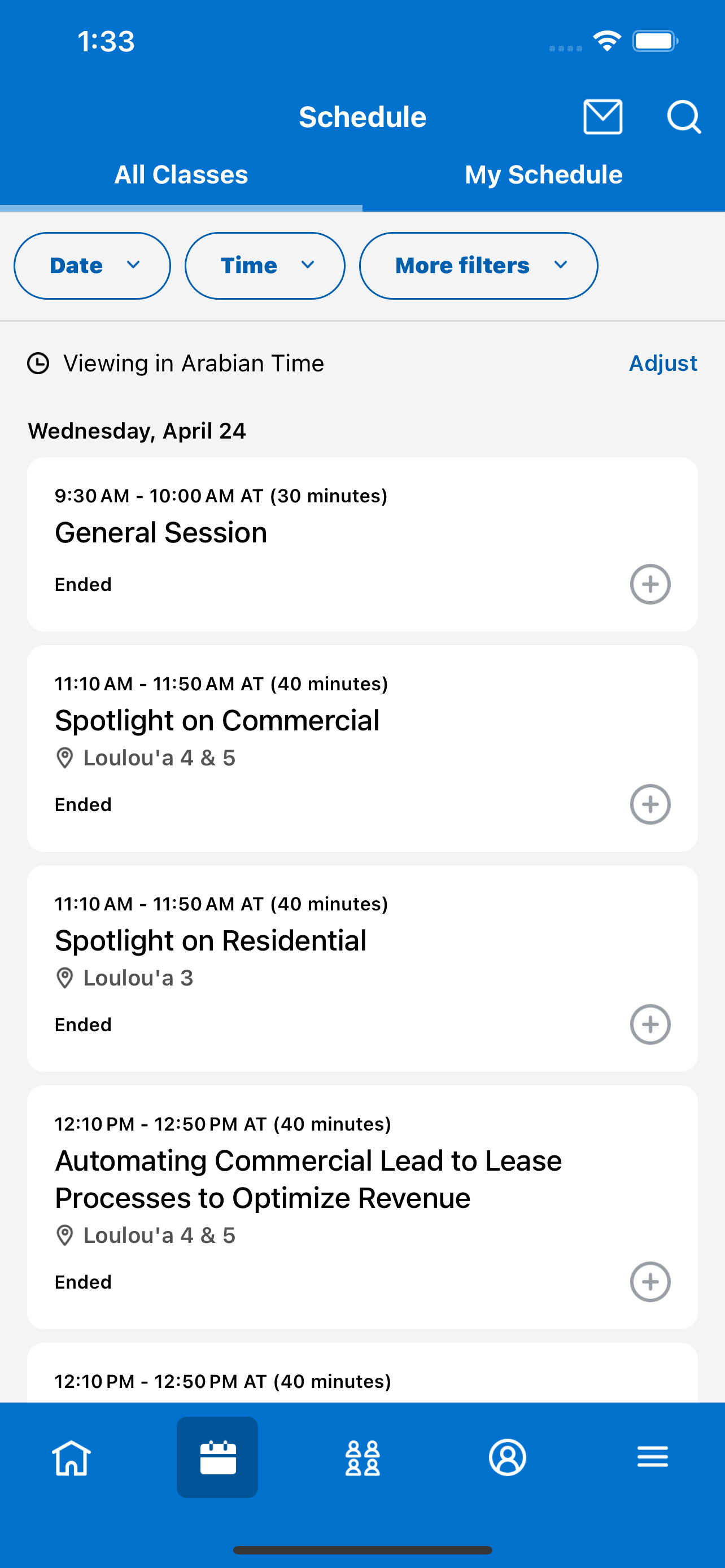The width and height of the screenshot is (725, 1568).
Task: Expand the Time filter dropdown
Action: [265, 266]
